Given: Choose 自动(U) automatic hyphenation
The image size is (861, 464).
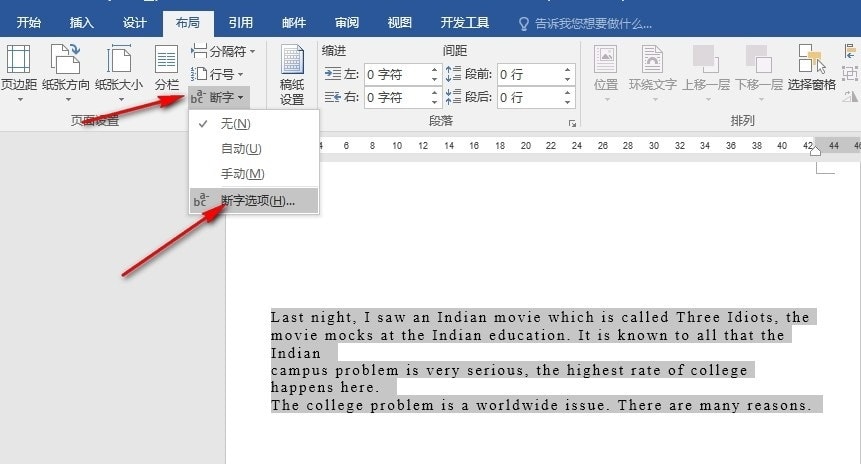Looking at the screenshot, I should pos(241,149).
